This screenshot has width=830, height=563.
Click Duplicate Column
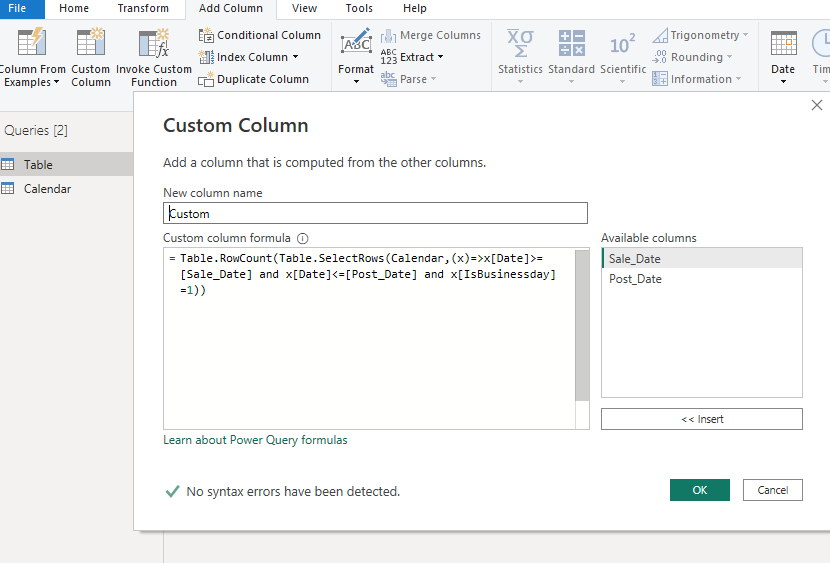254,79
